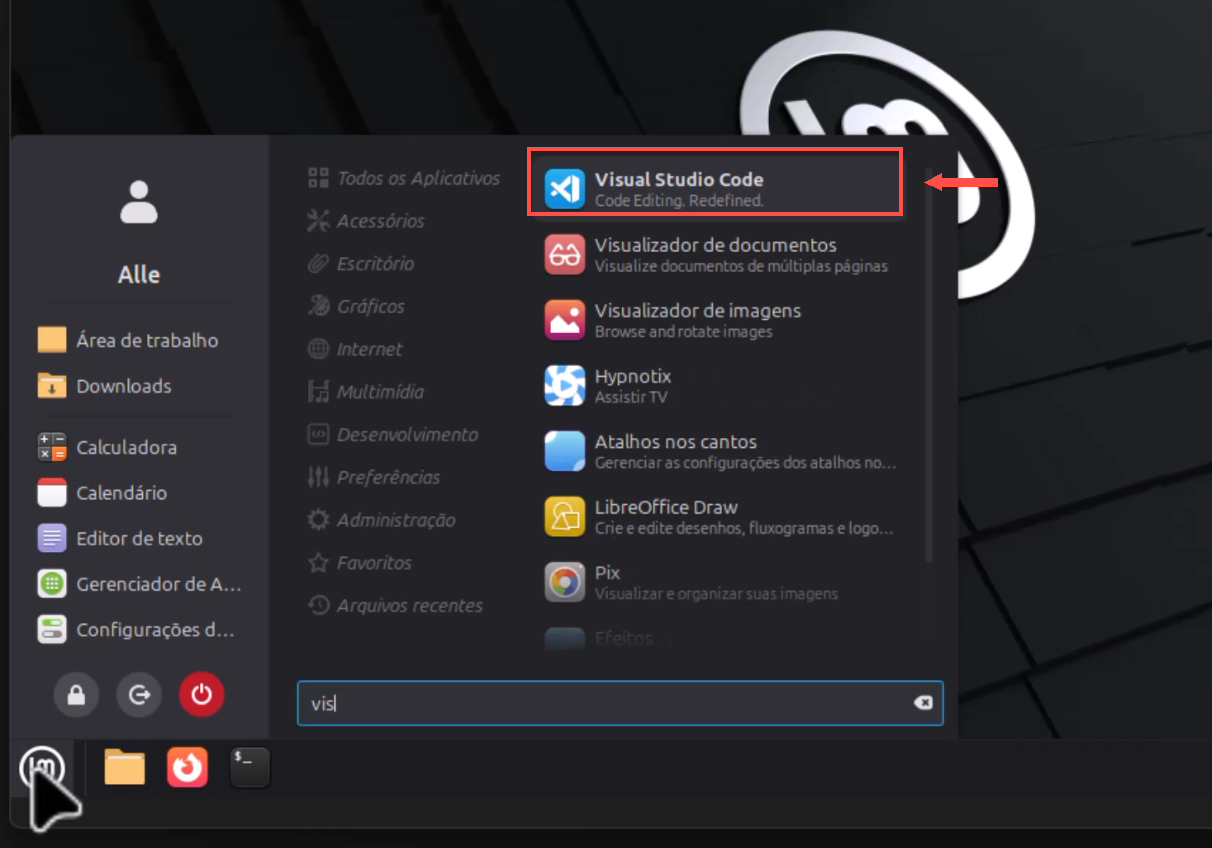1212x848 pixels.
Task: Open Configurações do sistema shortcut
Action: pos(139,630)
